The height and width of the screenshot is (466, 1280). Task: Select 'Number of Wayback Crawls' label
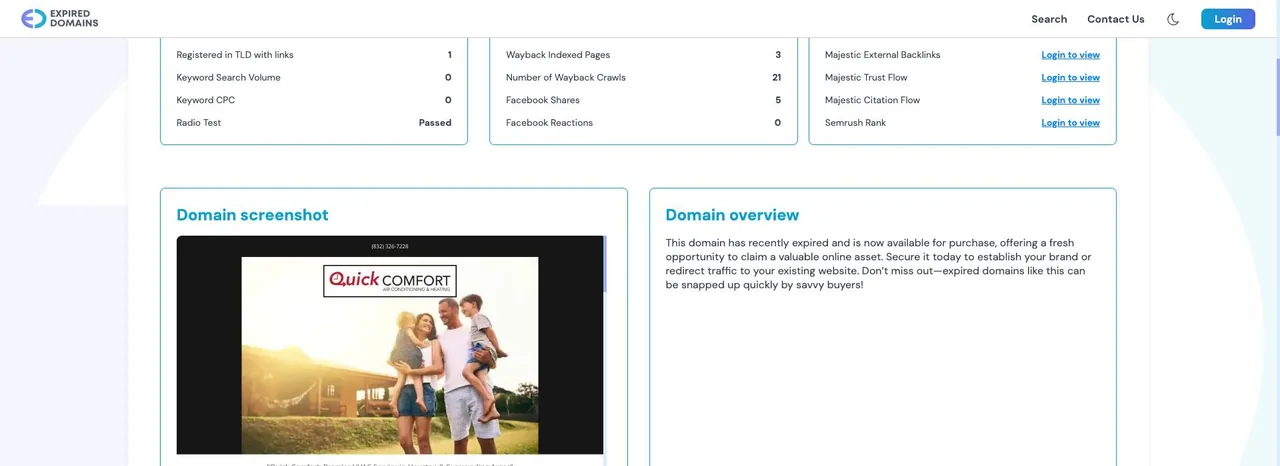(x=566, y=77)
